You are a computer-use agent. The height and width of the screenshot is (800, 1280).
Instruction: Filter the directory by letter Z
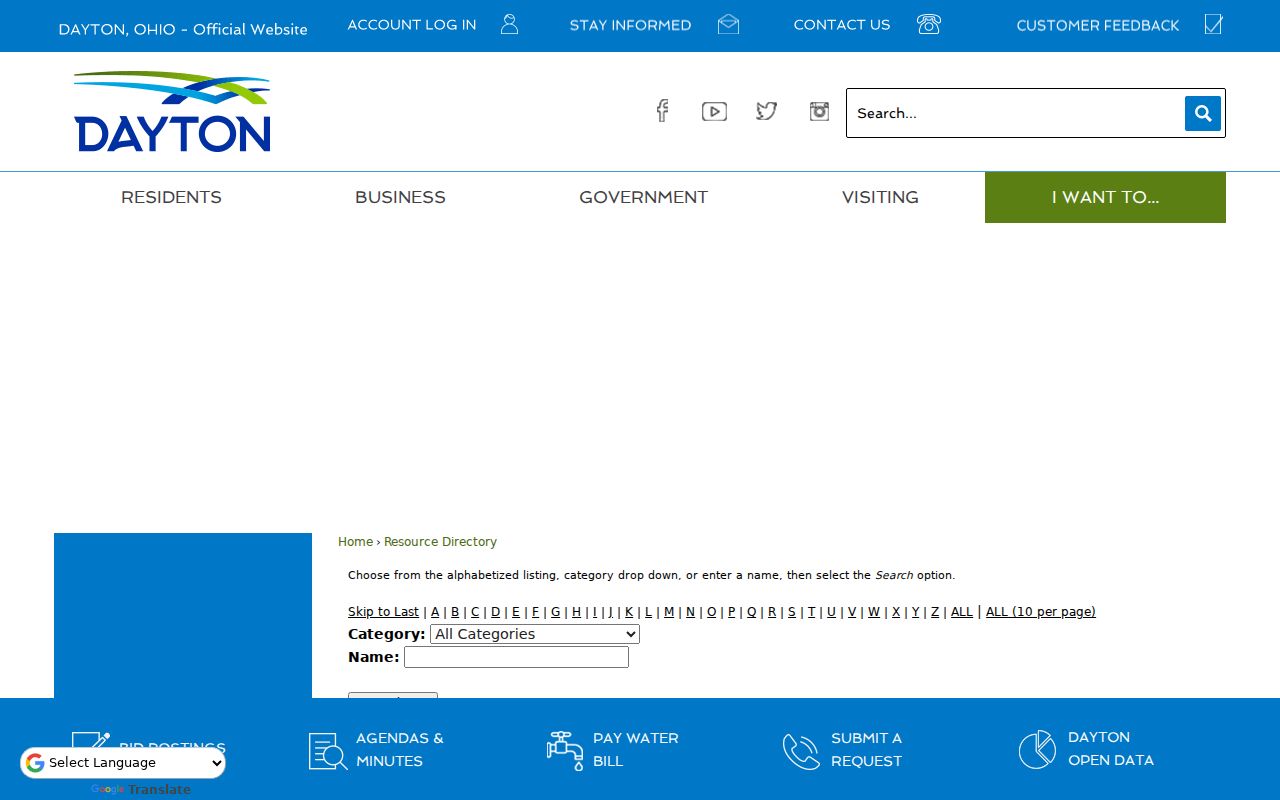click(x=935, y=612)
